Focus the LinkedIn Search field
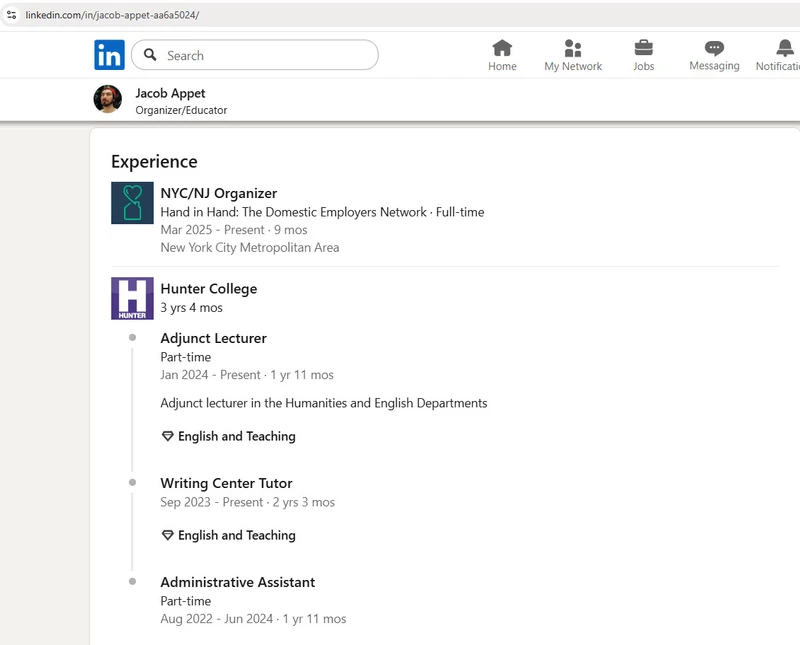This screenshot has width=800, height=645. 255,55
